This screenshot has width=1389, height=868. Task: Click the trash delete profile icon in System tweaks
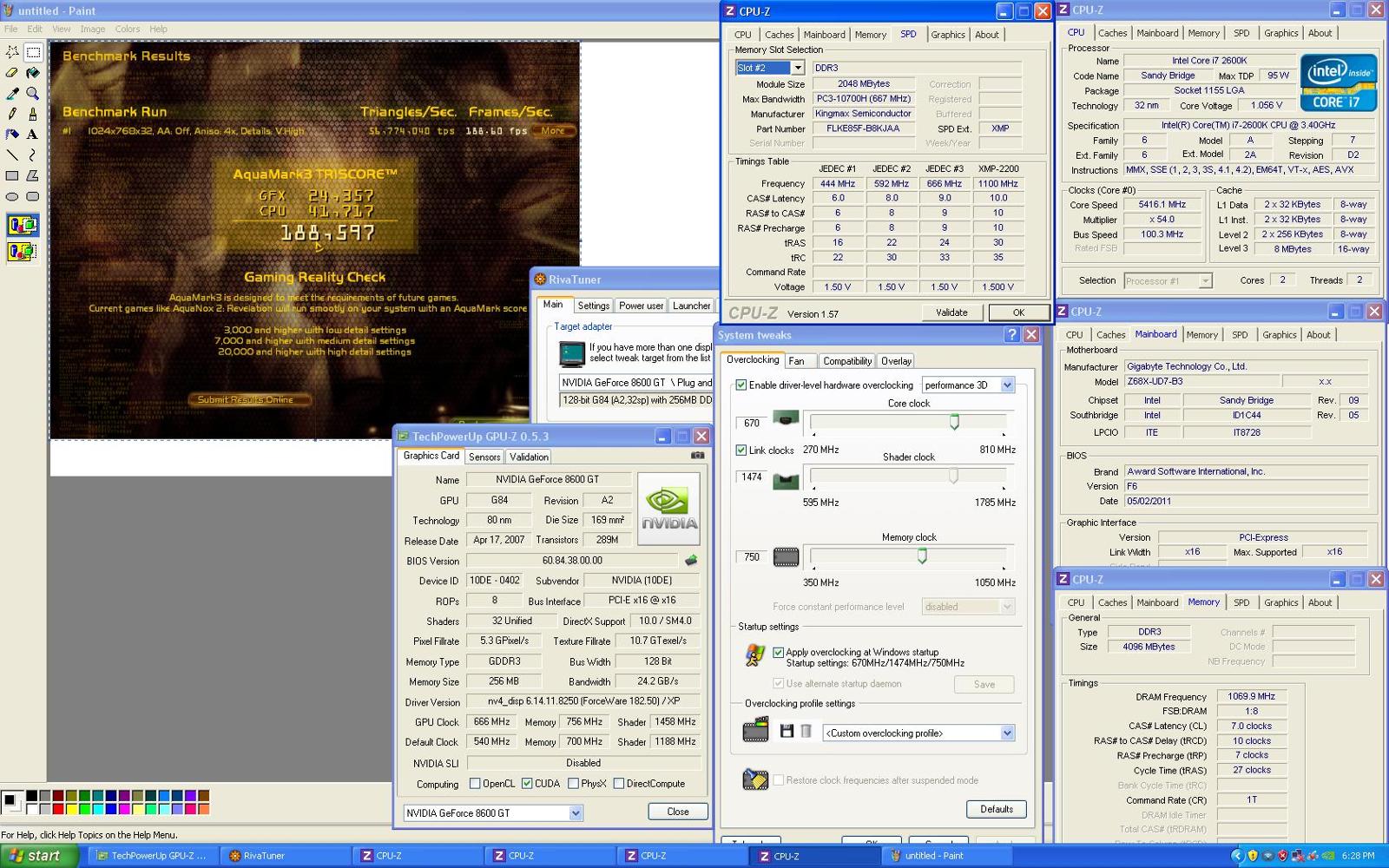806,732
